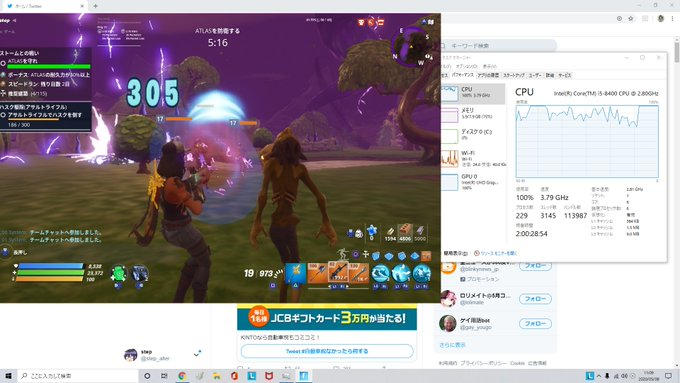Follow the ロリメイト account
The image size is (680, 383).
click(535, 299)
